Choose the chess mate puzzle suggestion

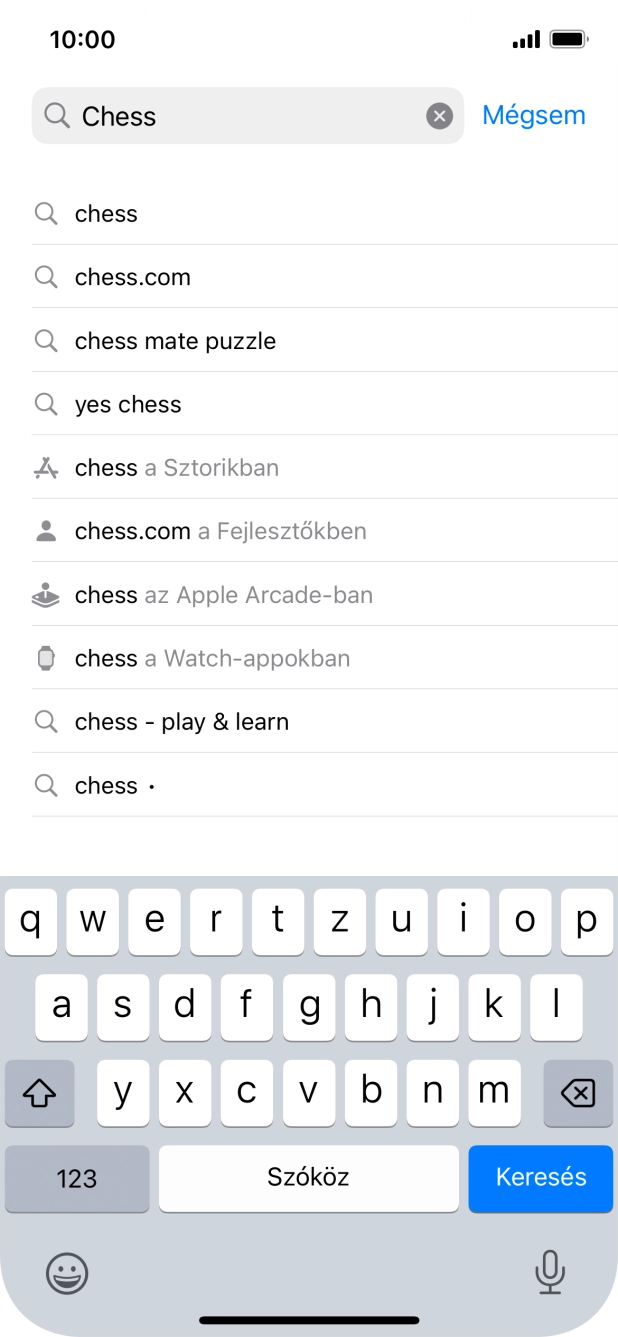175,341
